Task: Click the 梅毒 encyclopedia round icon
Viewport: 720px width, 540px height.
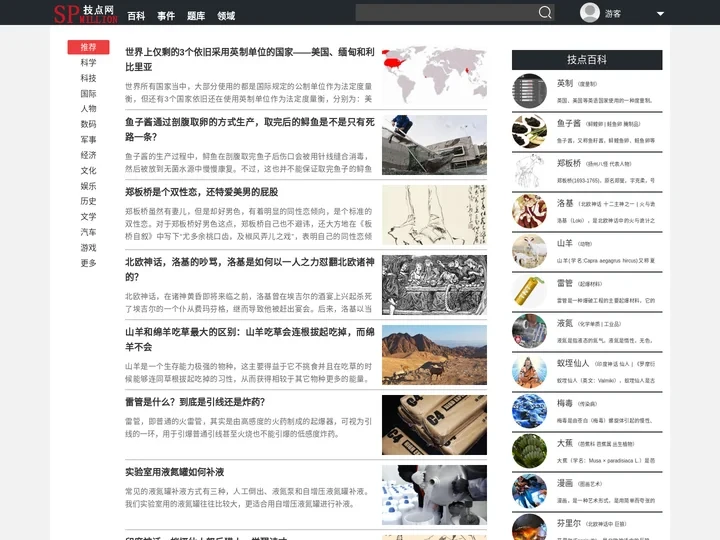Action: click(x=529, y=411)
